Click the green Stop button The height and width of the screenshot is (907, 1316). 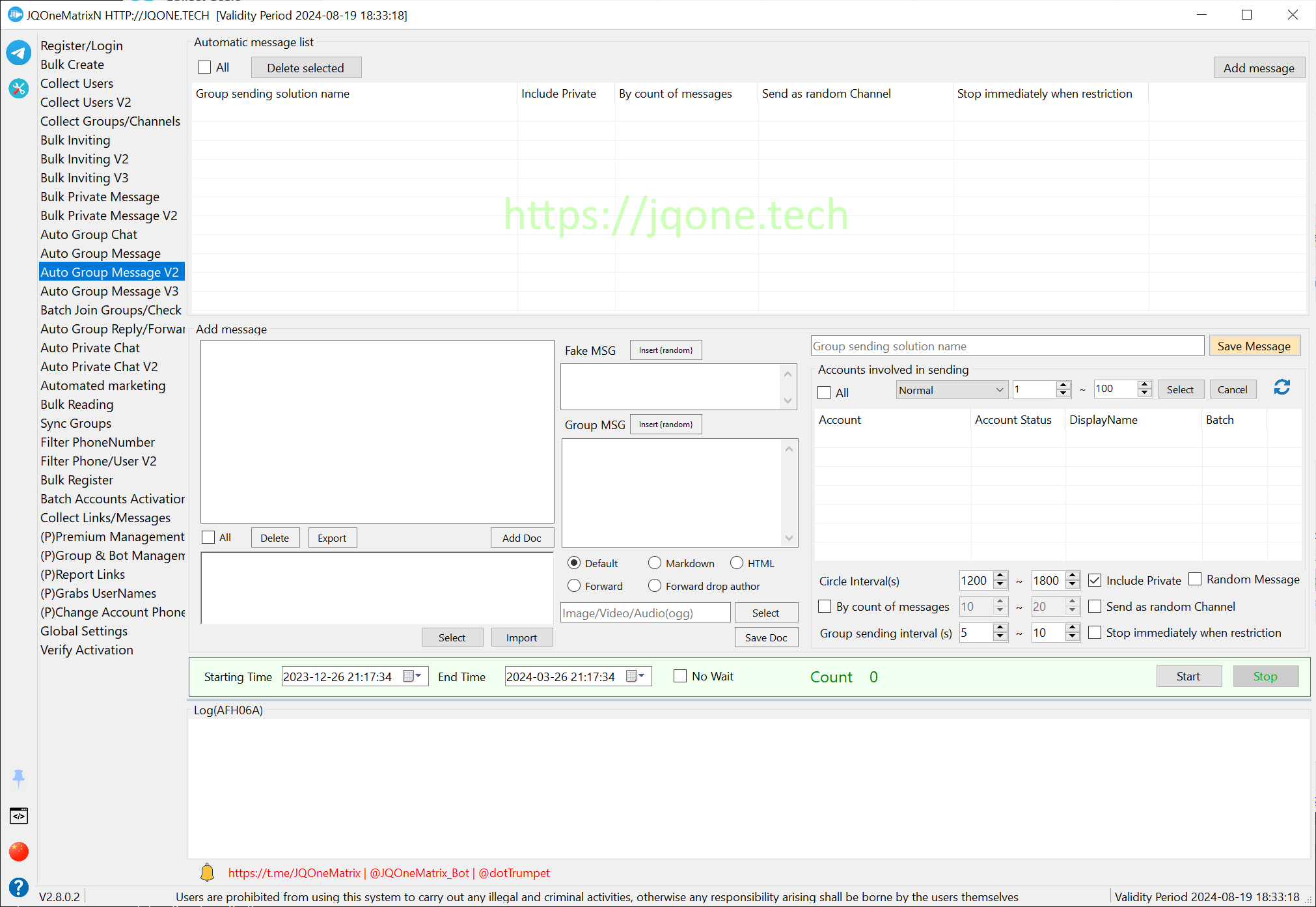[1265, 676]
